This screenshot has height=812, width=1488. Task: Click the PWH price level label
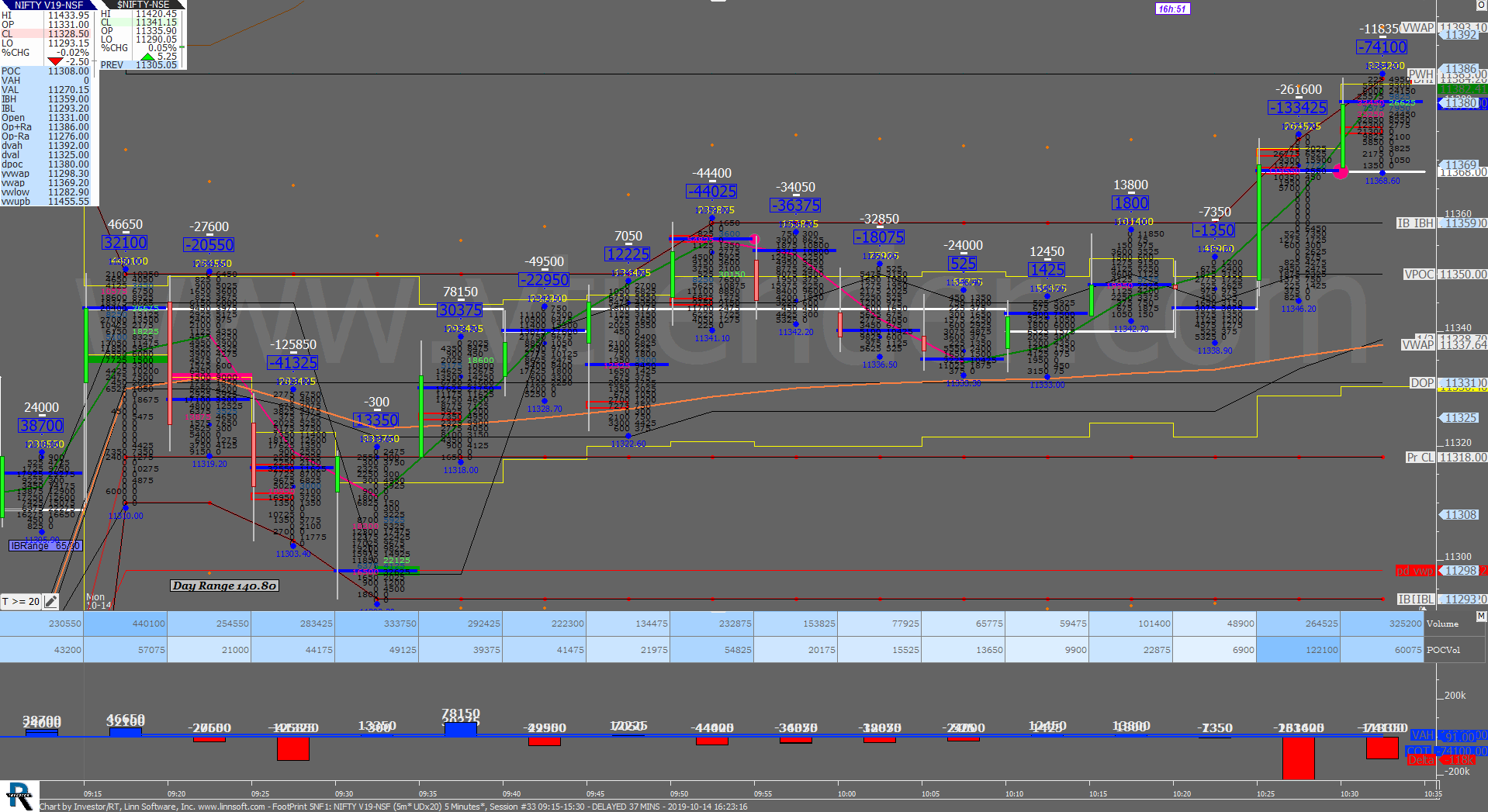[1421, 75]
